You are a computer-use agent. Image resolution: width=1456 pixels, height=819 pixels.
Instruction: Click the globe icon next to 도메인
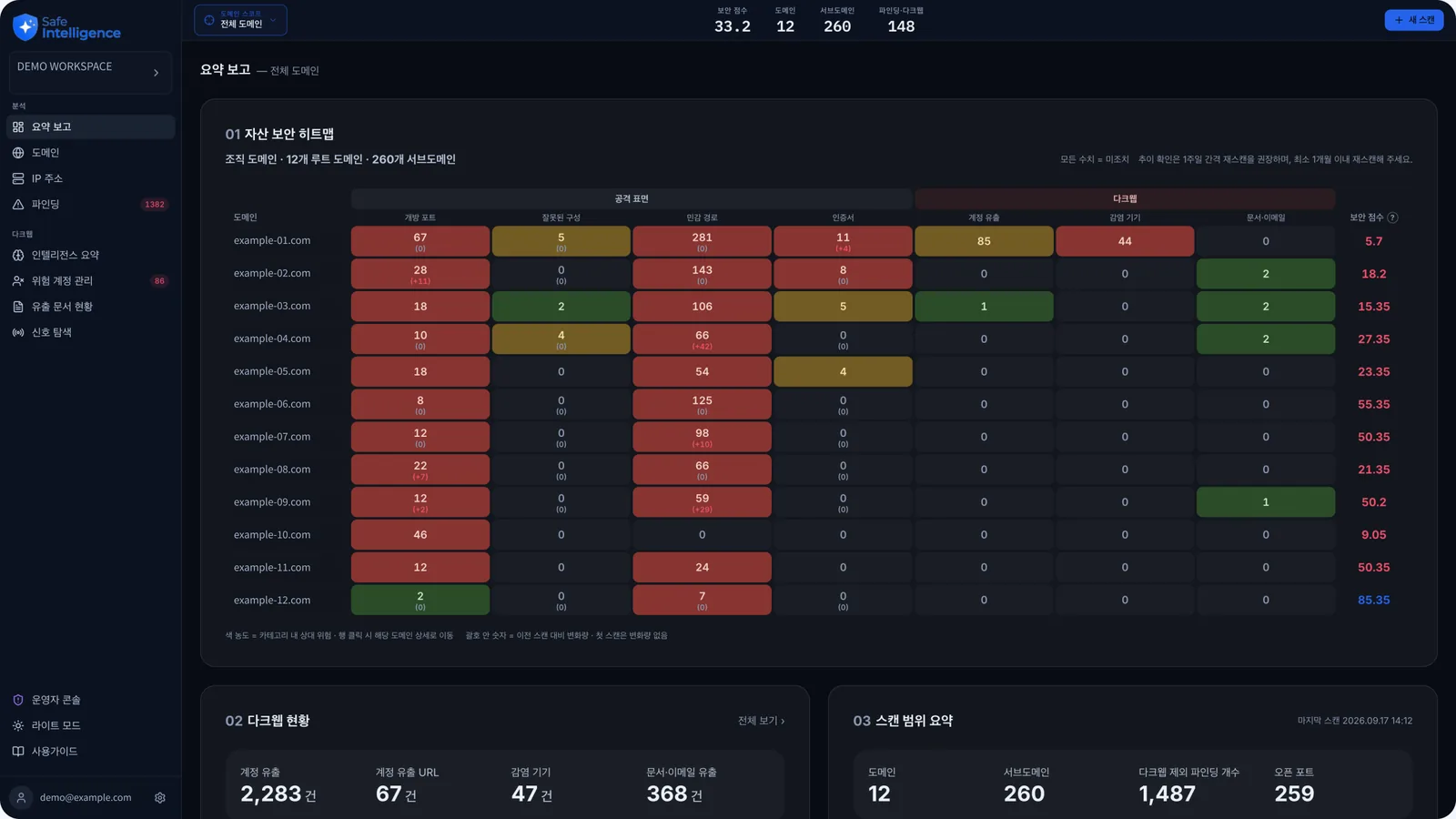coord(18,153)
